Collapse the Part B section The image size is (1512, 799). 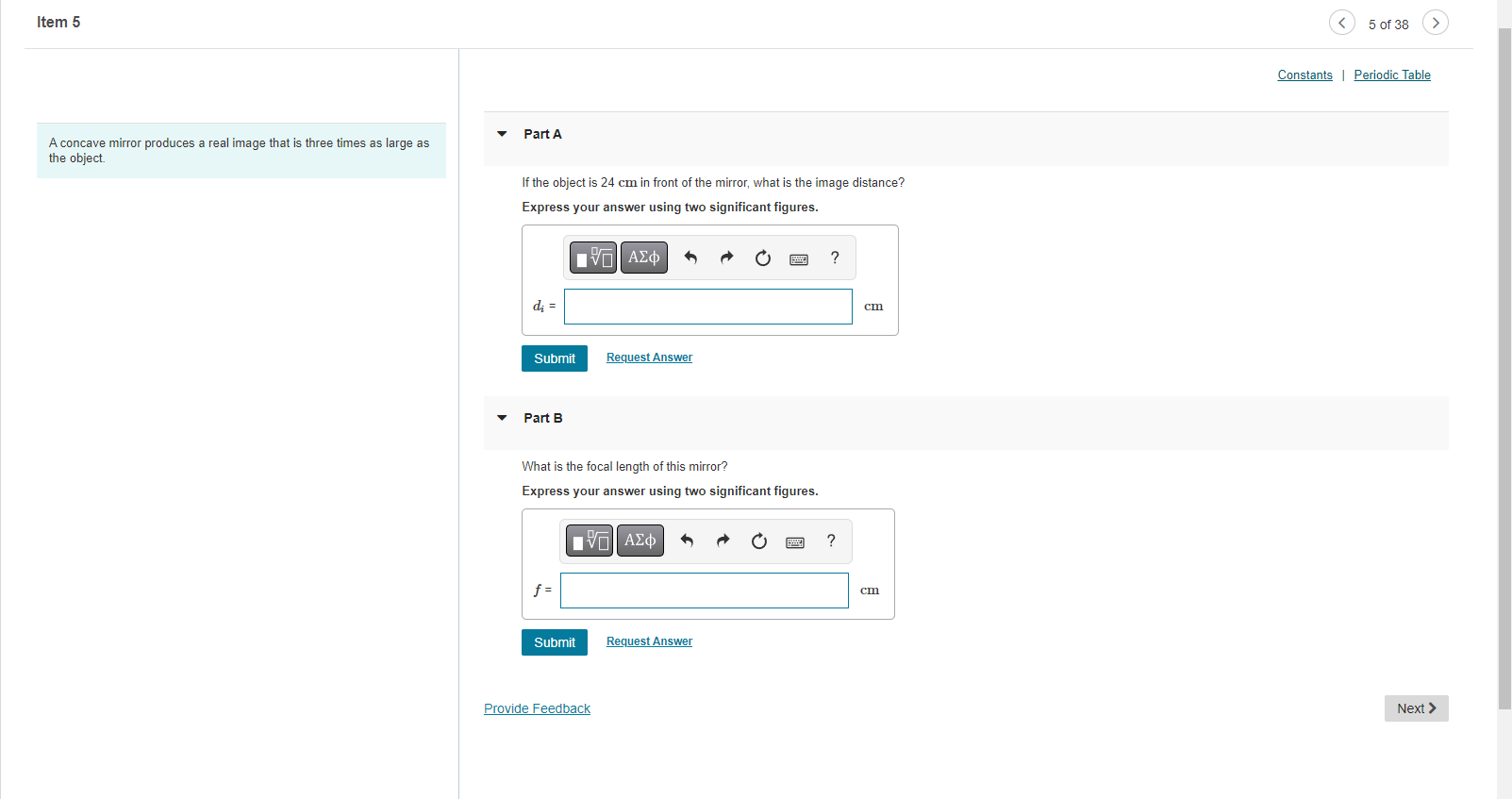[502, 418]
